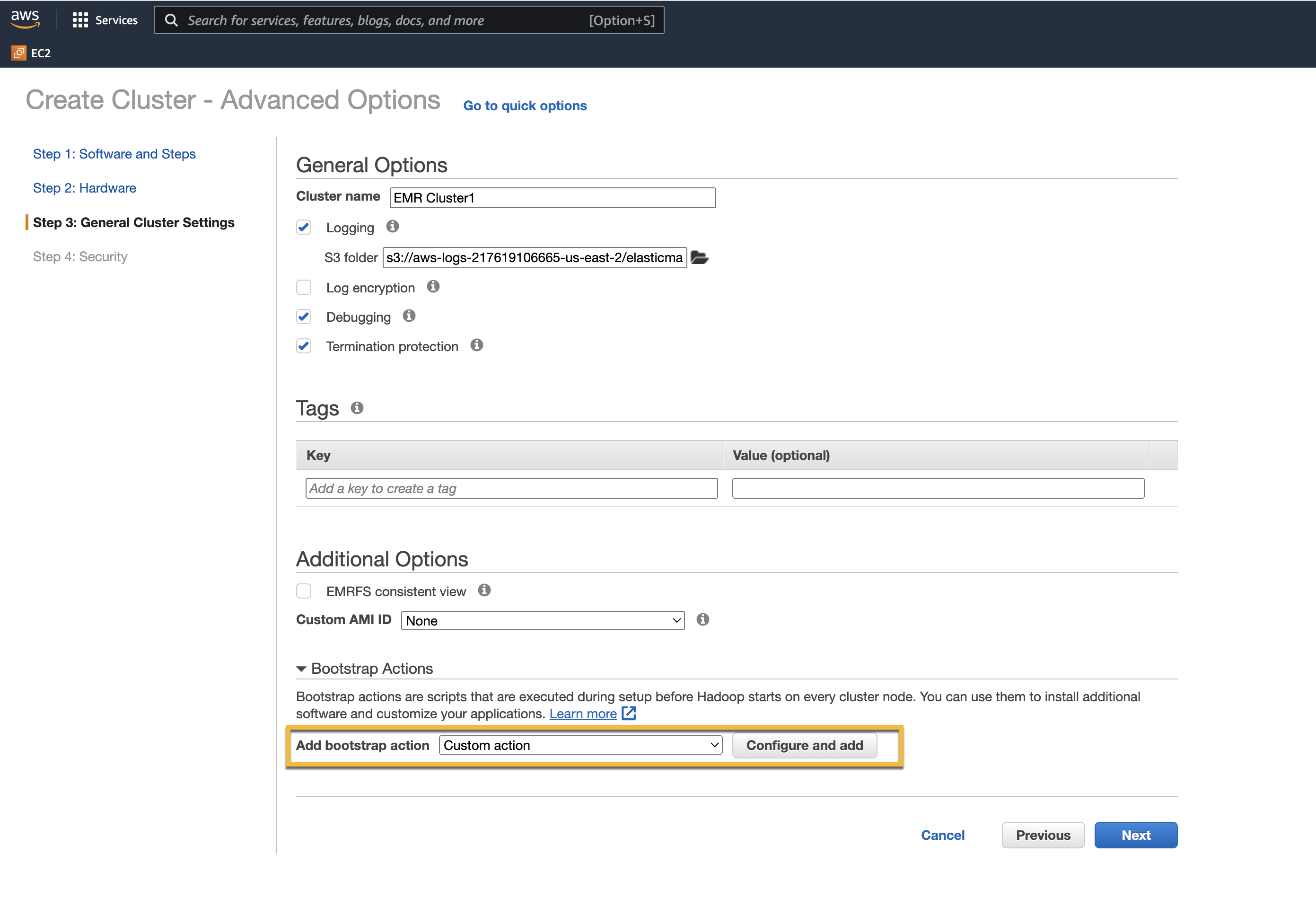Image resolution: width=1316 pixels, height=899 pixels.
Task: Click the Custom AMI ID info icon
Action: 703,619
